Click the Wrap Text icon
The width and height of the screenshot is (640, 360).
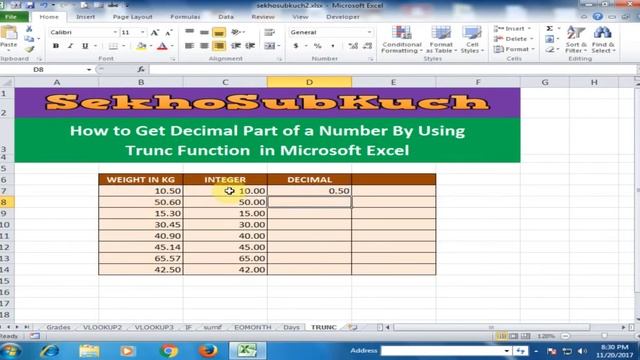269,32
